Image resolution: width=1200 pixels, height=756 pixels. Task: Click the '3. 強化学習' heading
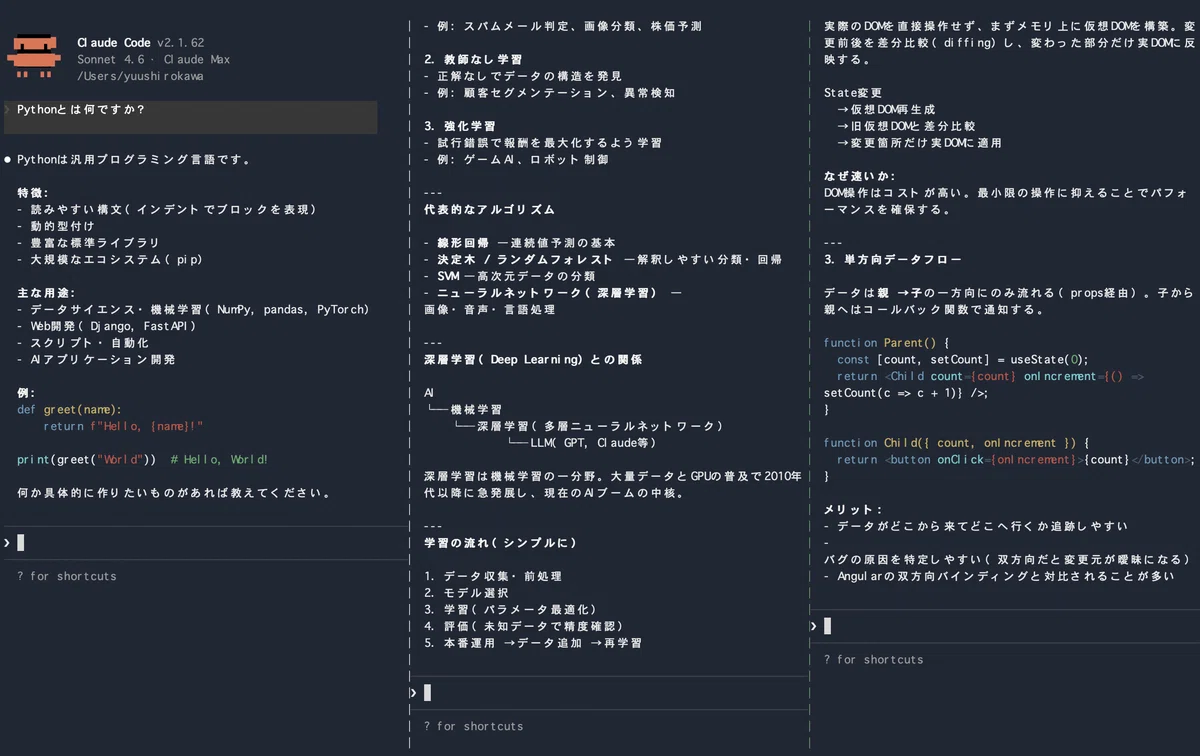tap(459, 127)
